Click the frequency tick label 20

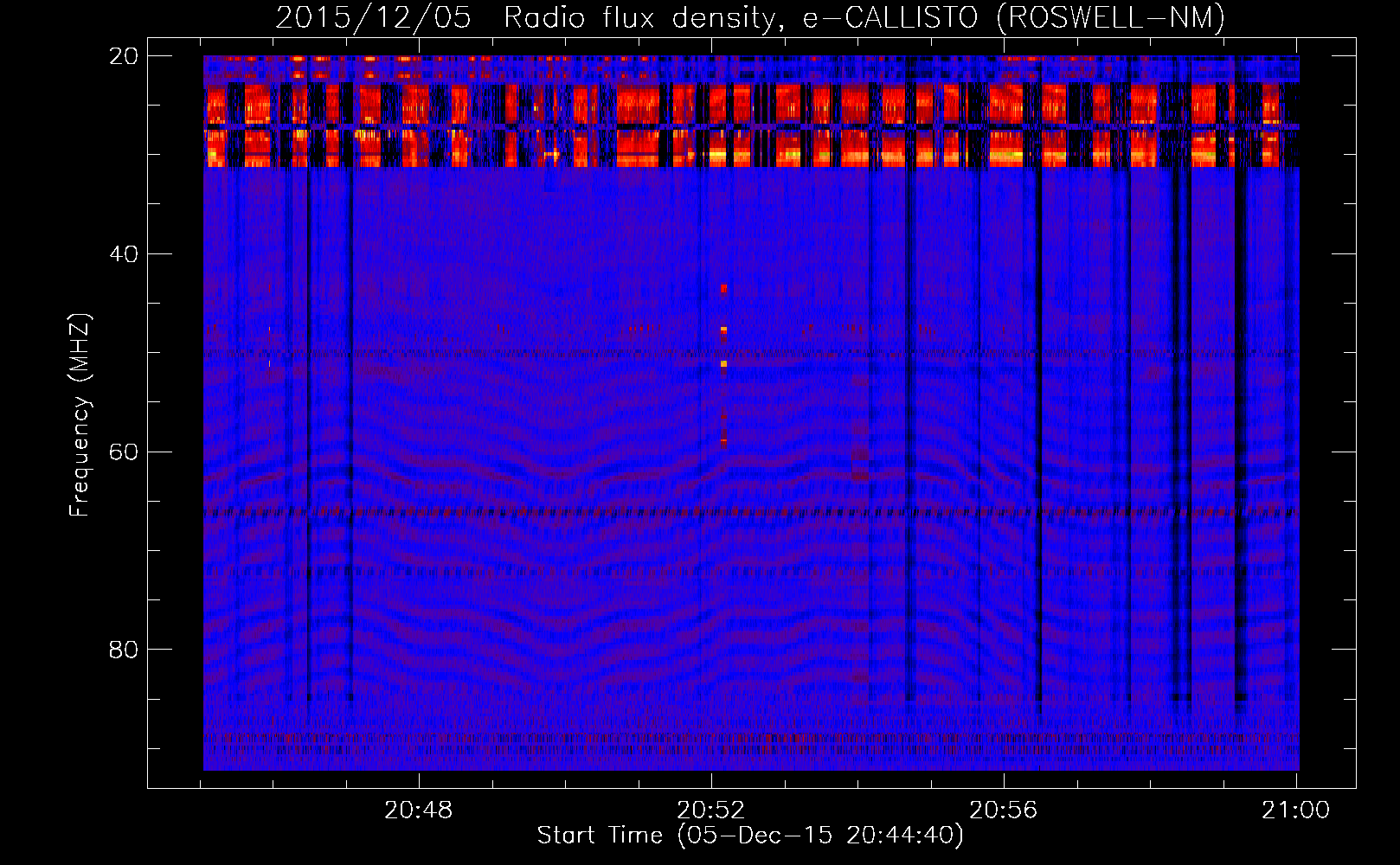(124, 56)
